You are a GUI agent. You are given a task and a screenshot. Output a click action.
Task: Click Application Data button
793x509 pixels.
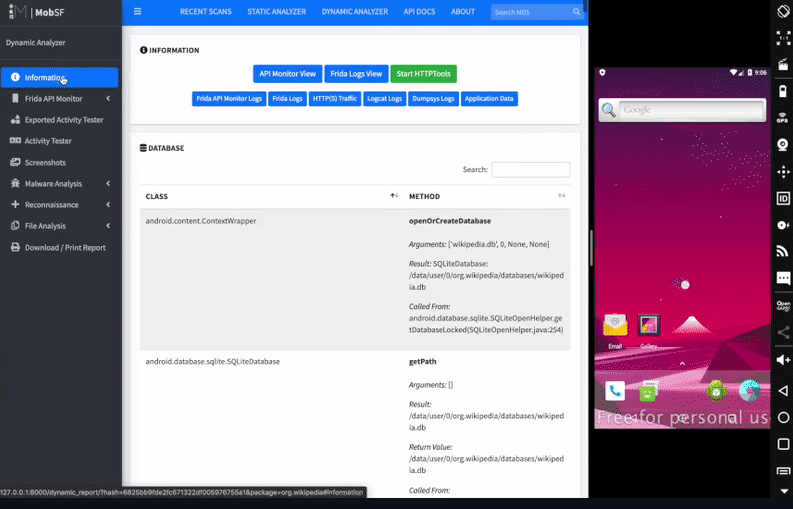tap(489, 99)
